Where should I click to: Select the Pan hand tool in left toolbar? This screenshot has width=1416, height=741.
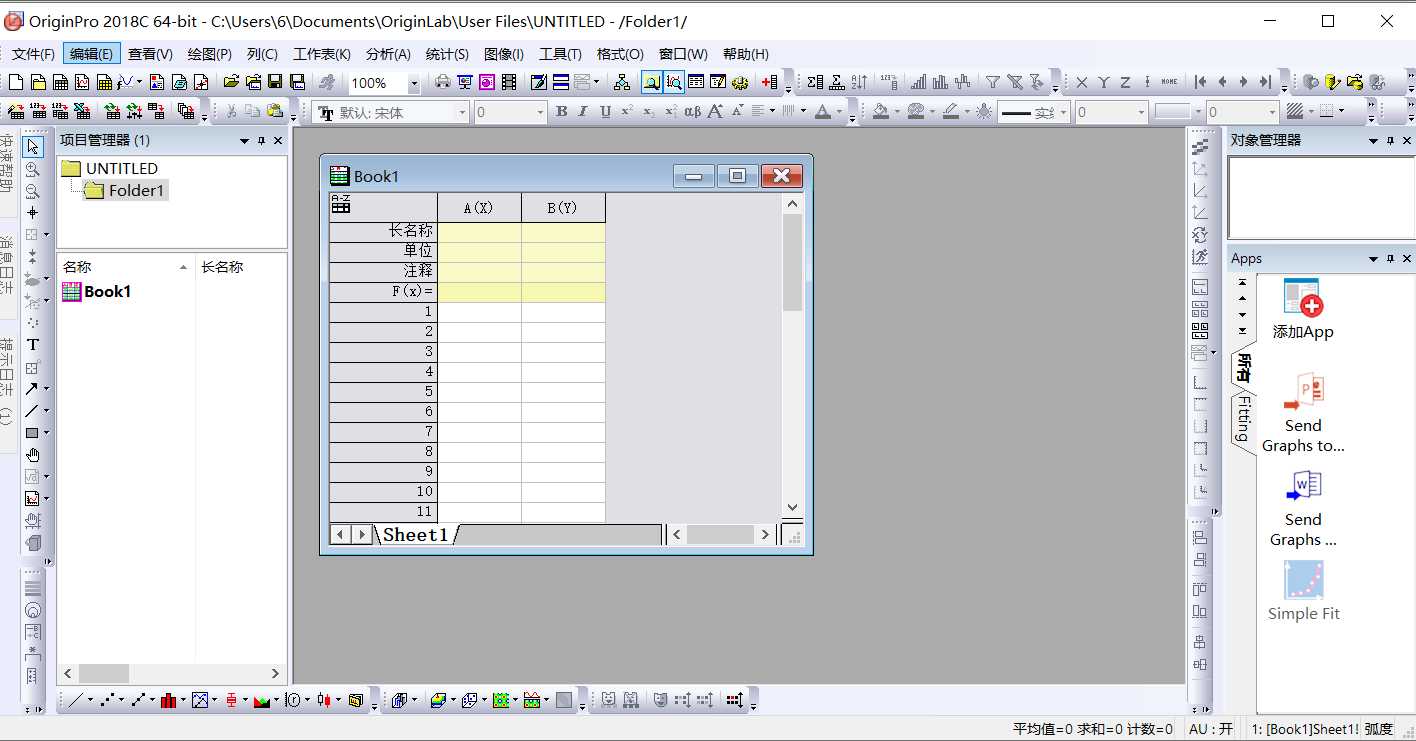click(33, 455)
